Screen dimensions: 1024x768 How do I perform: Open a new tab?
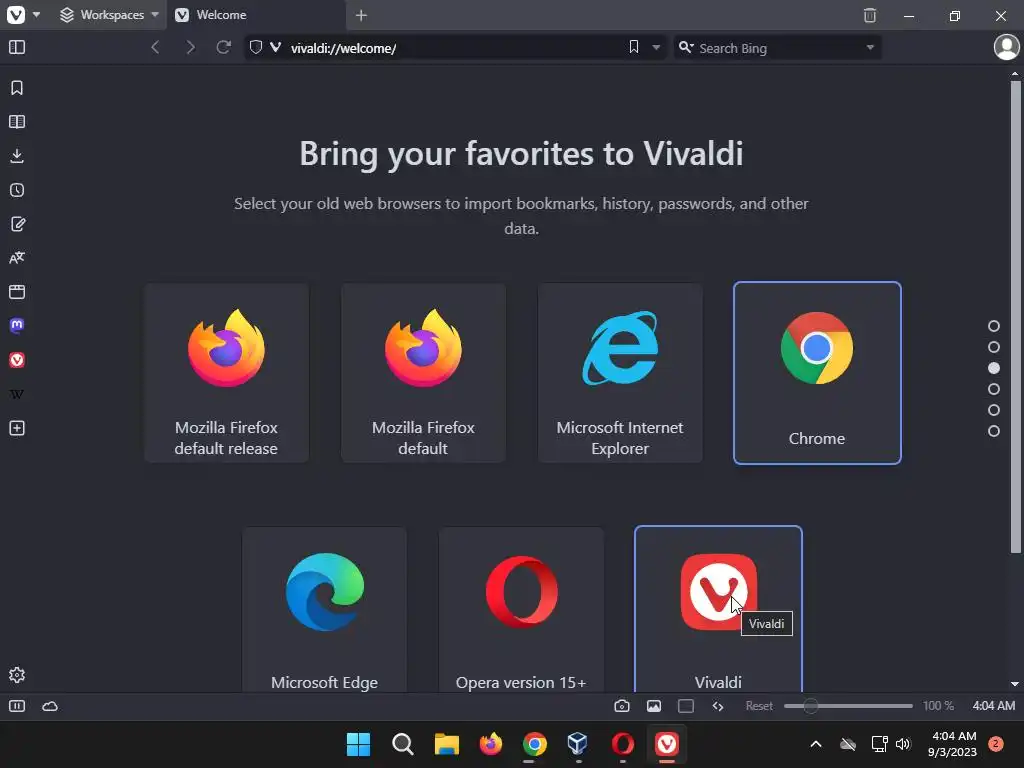[x=361, y=15]
